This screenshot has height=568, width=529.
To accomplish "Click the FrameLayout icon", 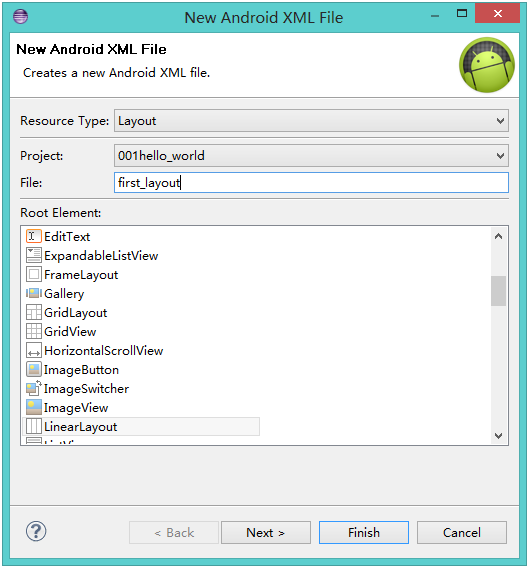I will pyautogui.click(x=34, y=275).
